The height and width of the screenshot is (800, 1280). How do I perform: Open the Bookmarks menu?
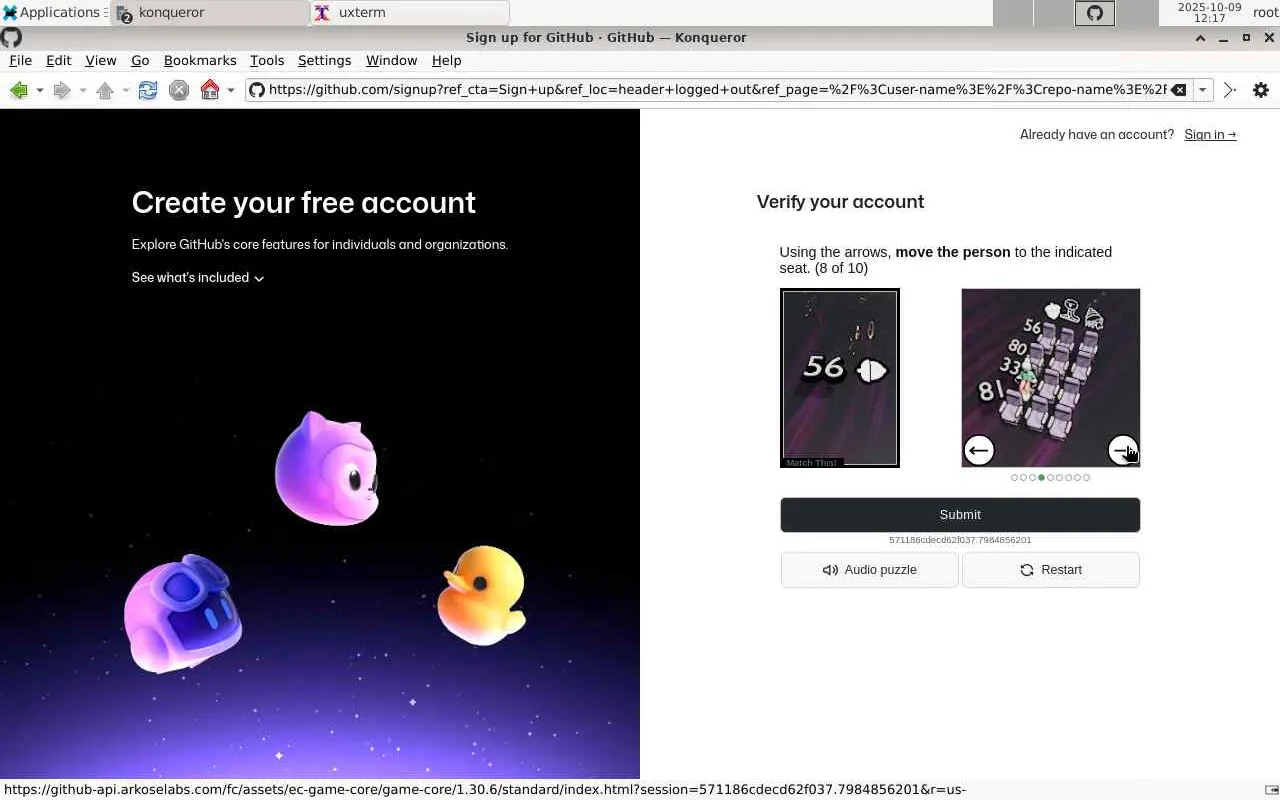point(200,61)
